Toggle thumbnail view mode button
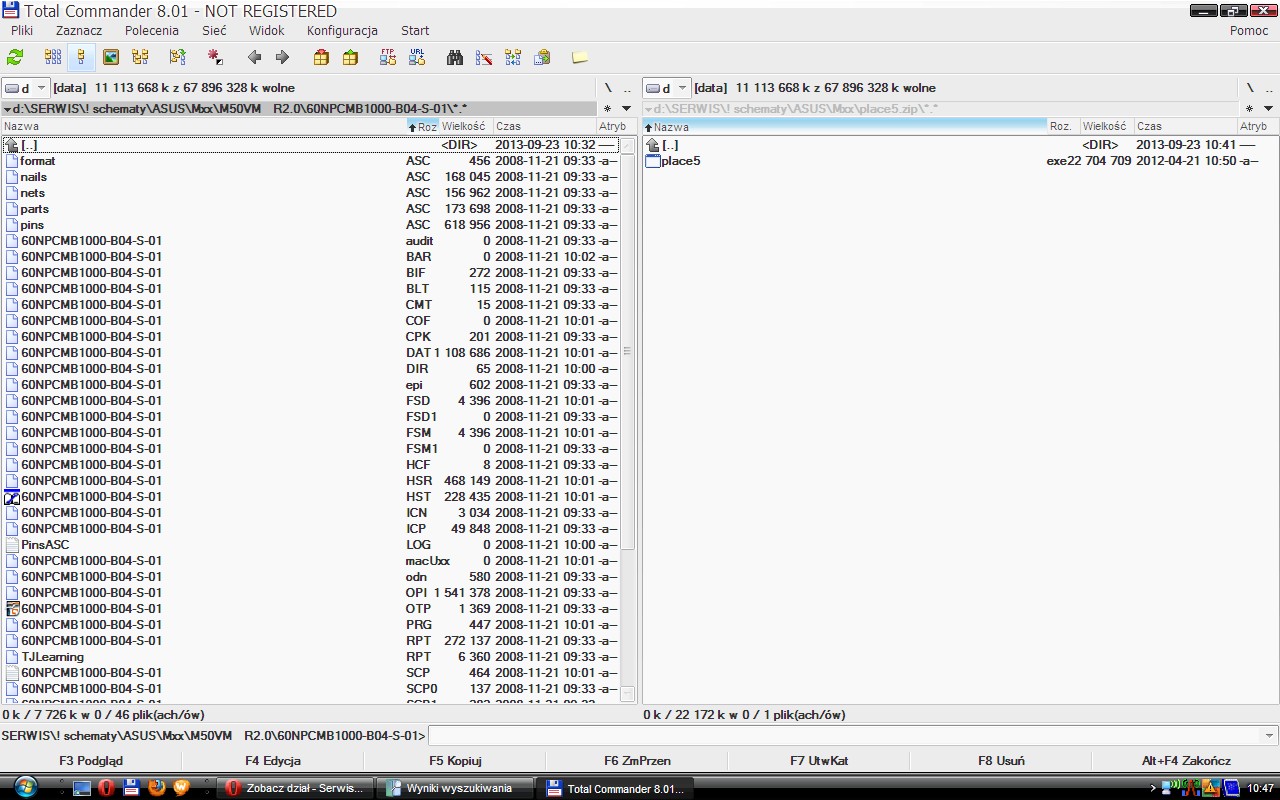The image size is (1280, 800). click(111, 58)
